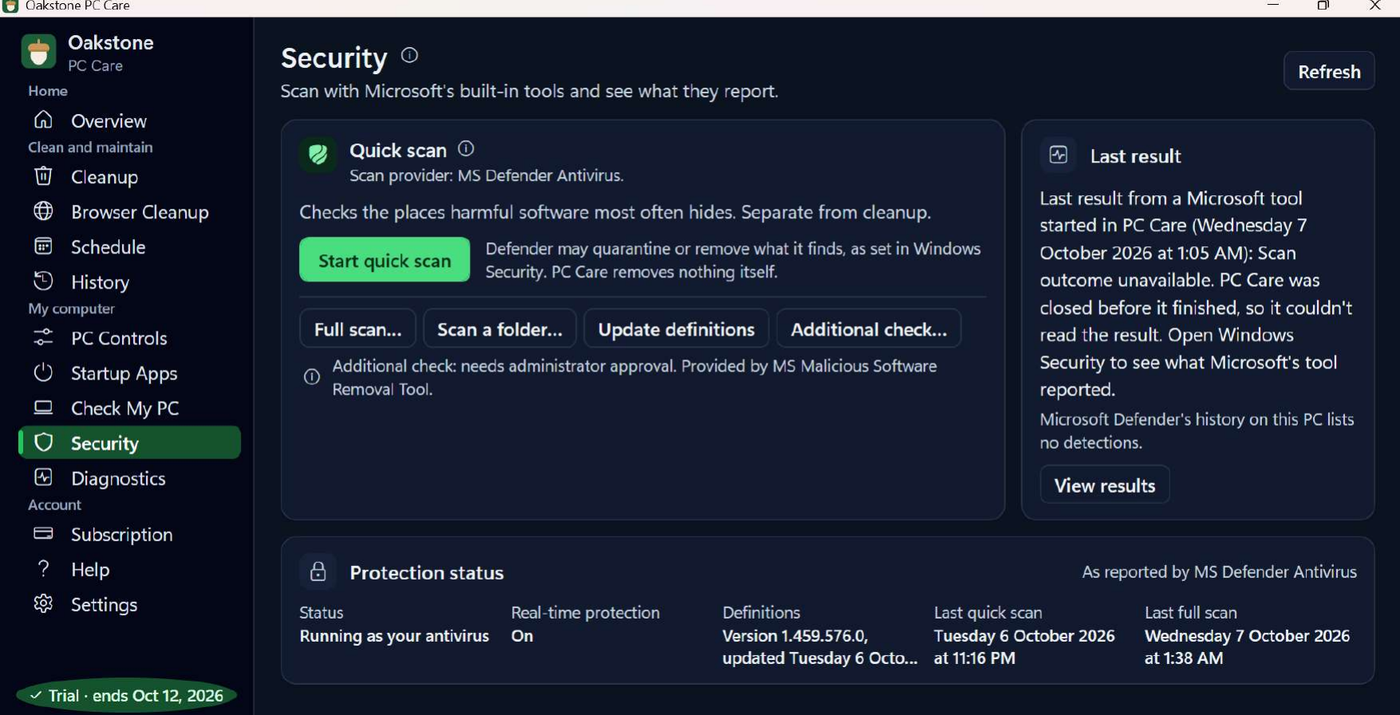Screen dimensions: 1400x715
Task: Click the Overview home icon in sidebar
Action: click(x=43, y=120)
